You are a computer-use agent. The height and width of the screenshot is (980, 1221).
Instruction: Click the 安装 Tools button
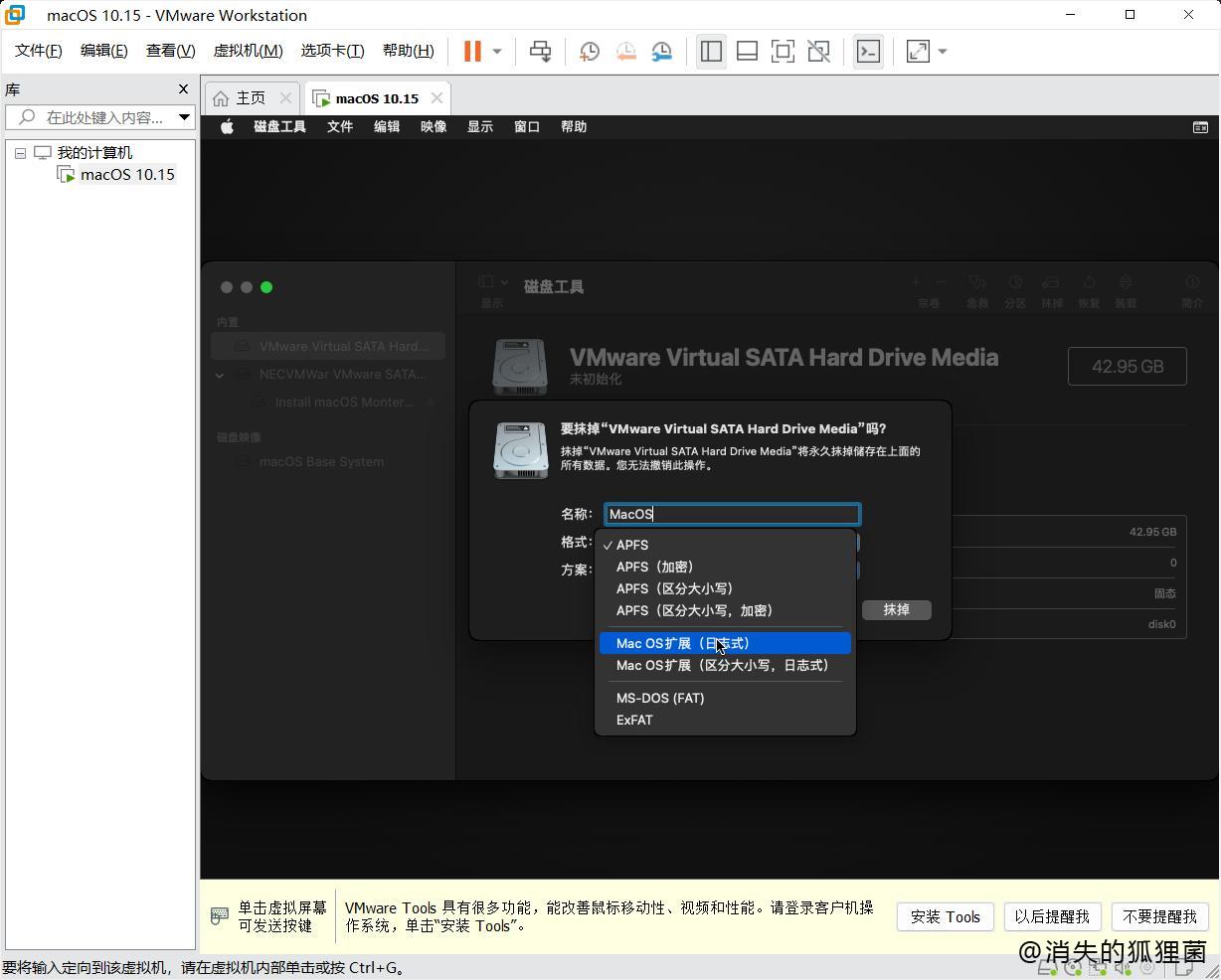pyautogui.click(x=946, y=916)
